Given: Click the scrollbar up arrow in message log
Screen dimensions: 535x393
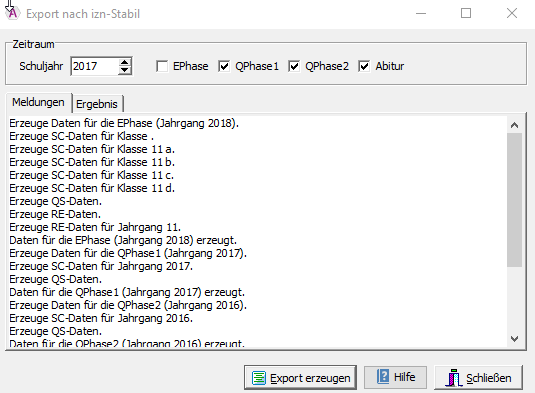Looking at the screenshot, I should coord(515,125).
